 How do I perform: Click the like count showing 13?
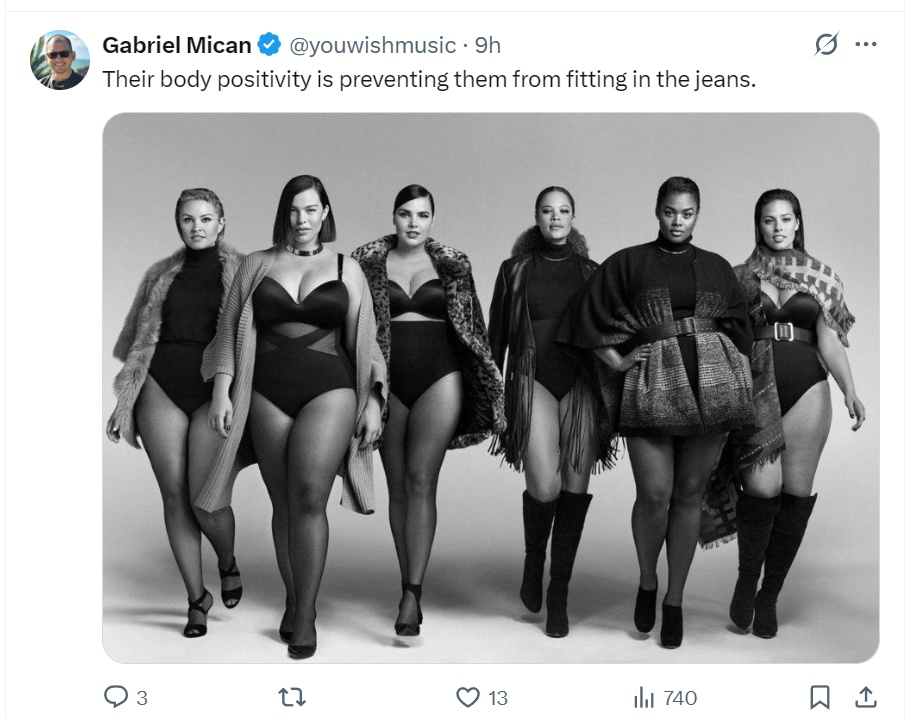click(x=497, y=698)
